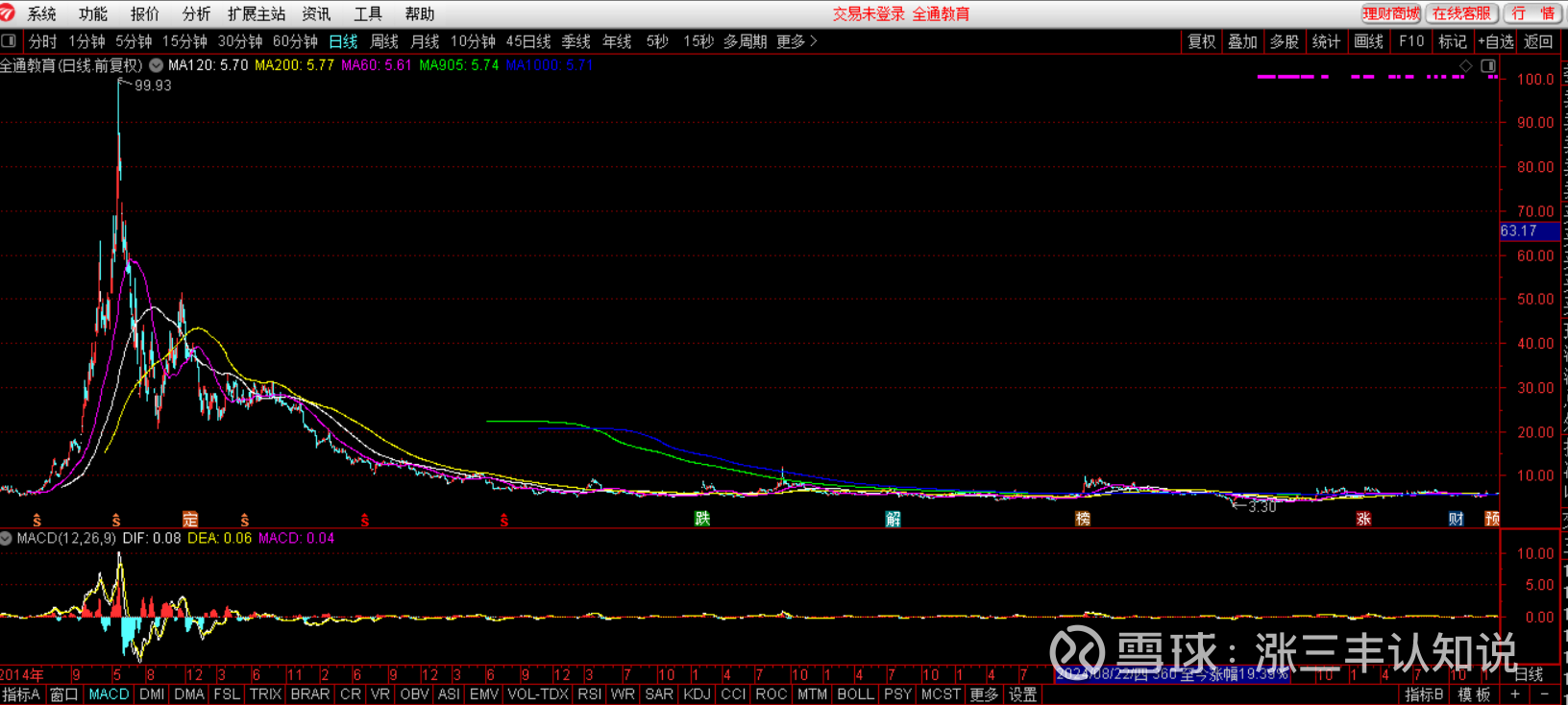This screenshot has height=705, width=1568.
Task: Click the red 涨 event marker
Action: click(1363, 519)
